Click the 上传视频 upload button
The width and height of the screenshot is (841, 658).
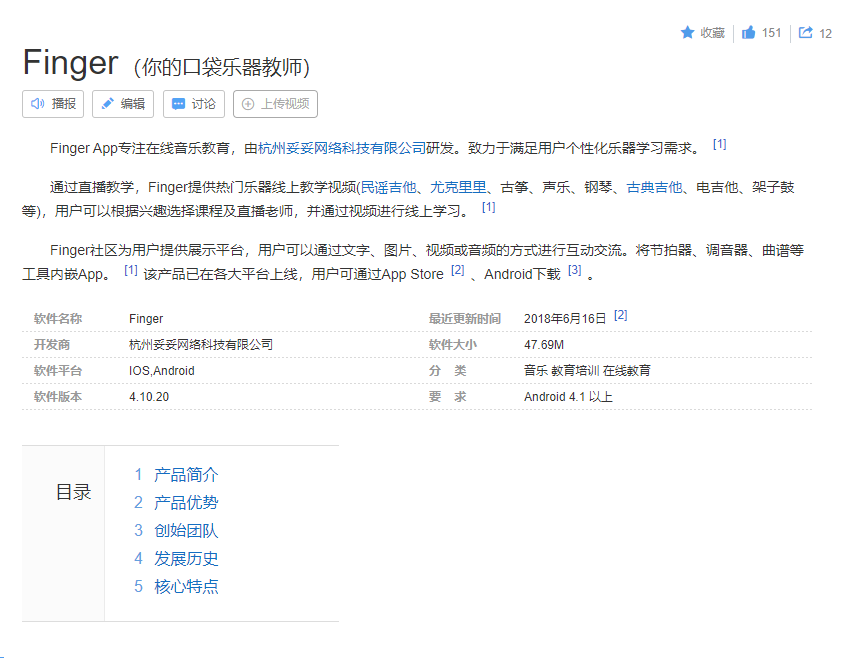point(275,104)
